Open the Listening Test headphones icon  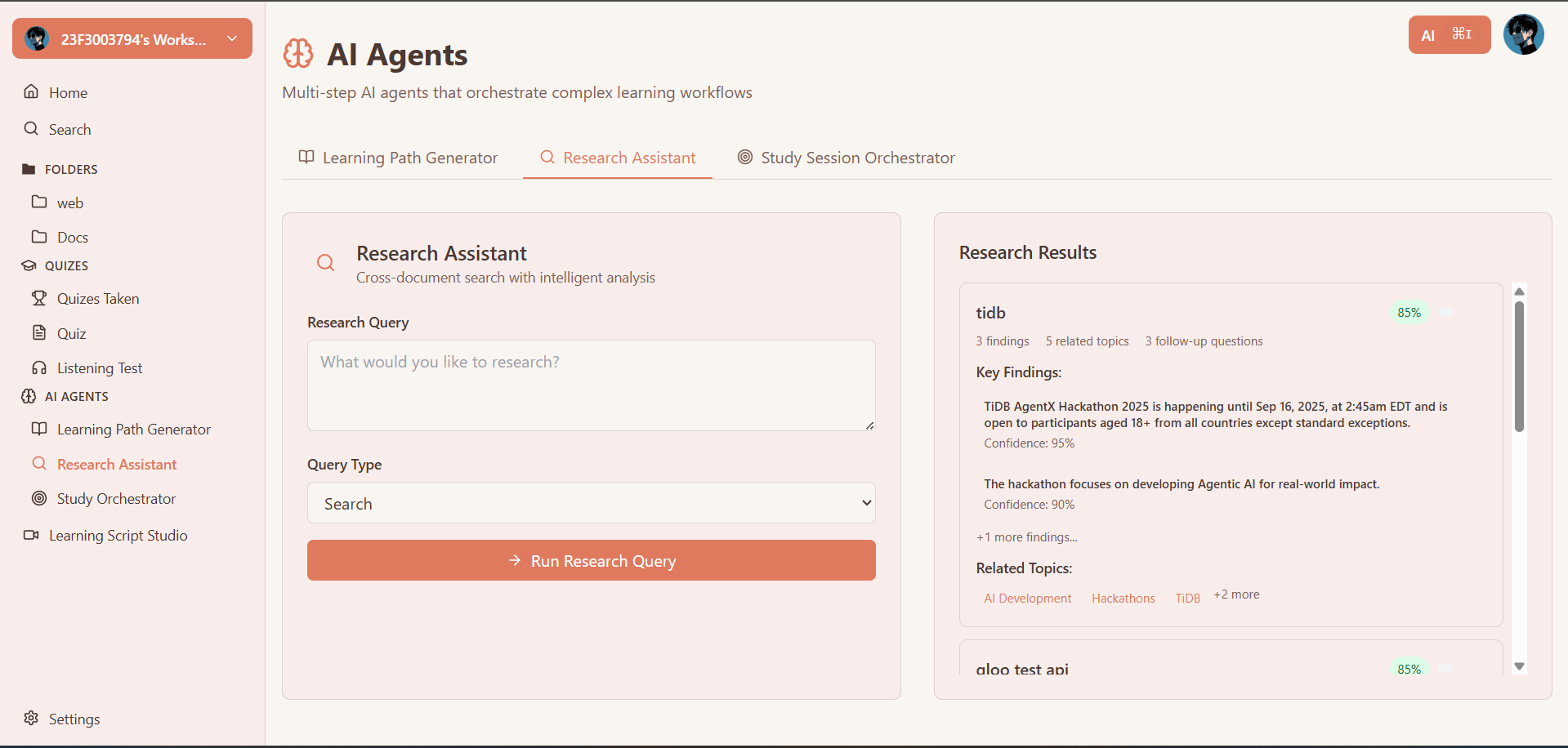39,368
